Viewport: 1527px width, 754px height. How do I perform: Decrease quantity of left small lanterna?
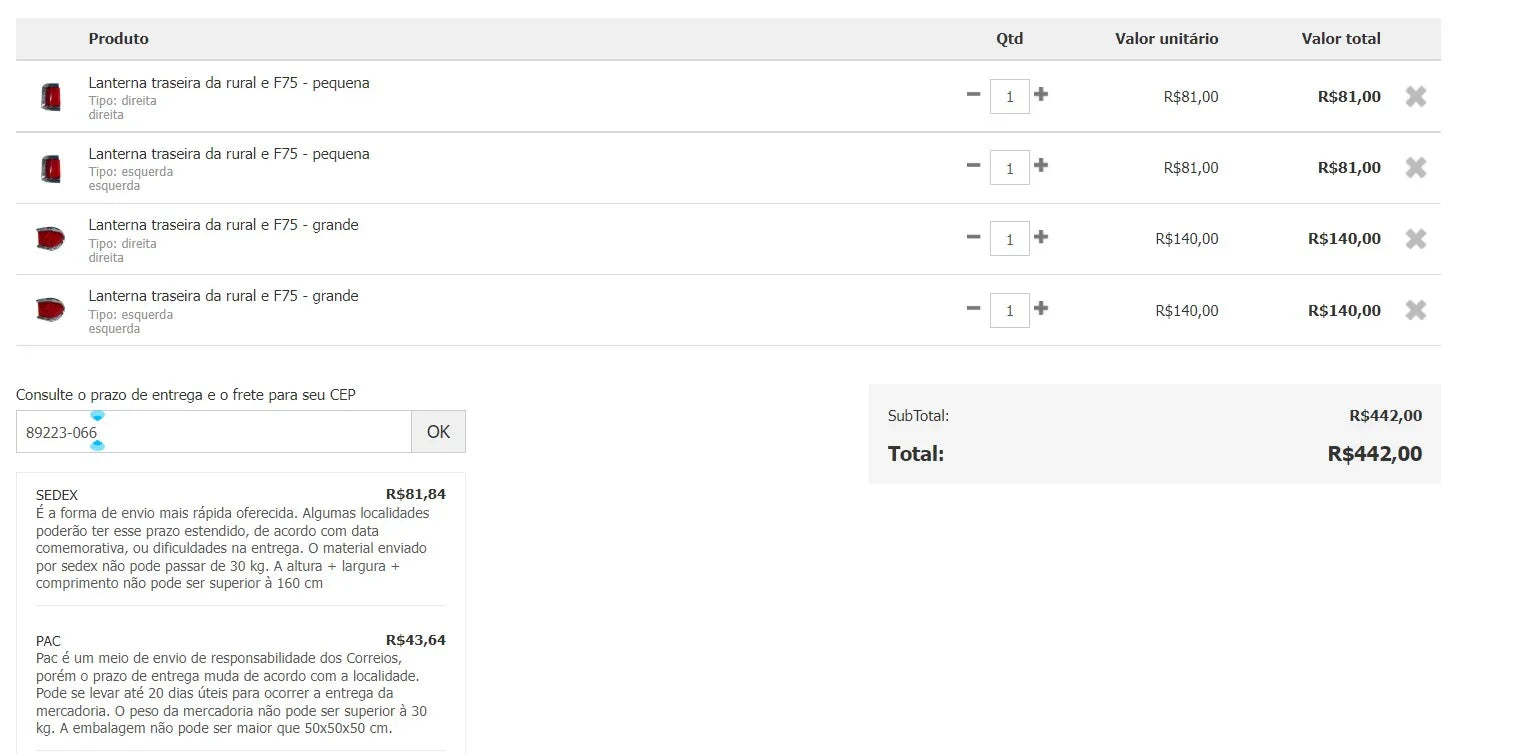[x=973, y=165]
